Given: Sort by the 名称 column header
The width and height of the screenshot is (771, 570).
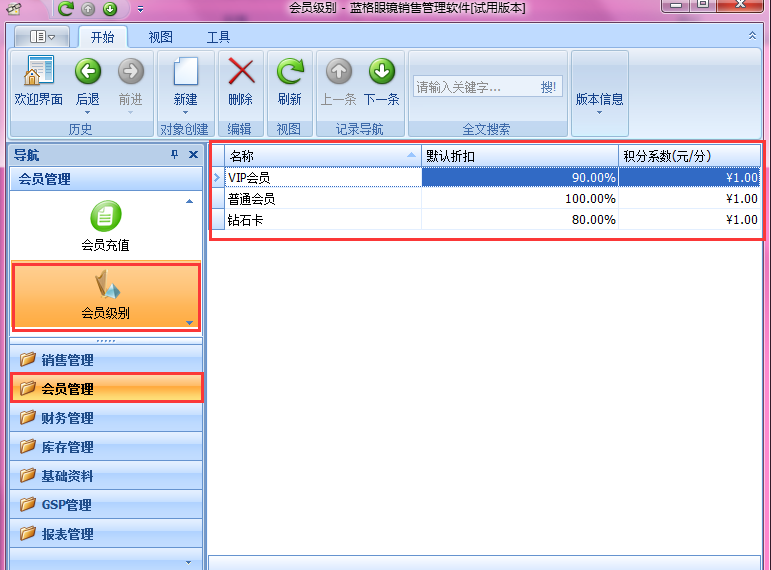Looking at the screenshot, I should pos(323,156).
